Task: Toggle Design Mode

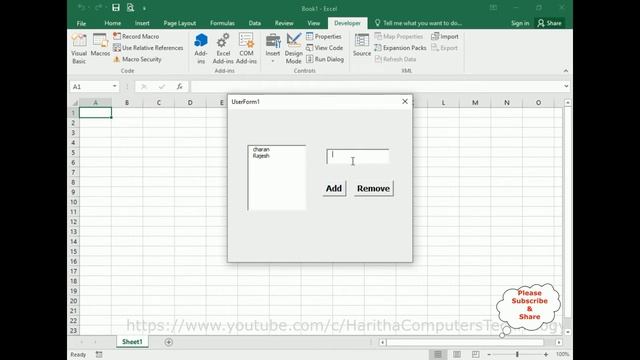Action: click(293, 49)
